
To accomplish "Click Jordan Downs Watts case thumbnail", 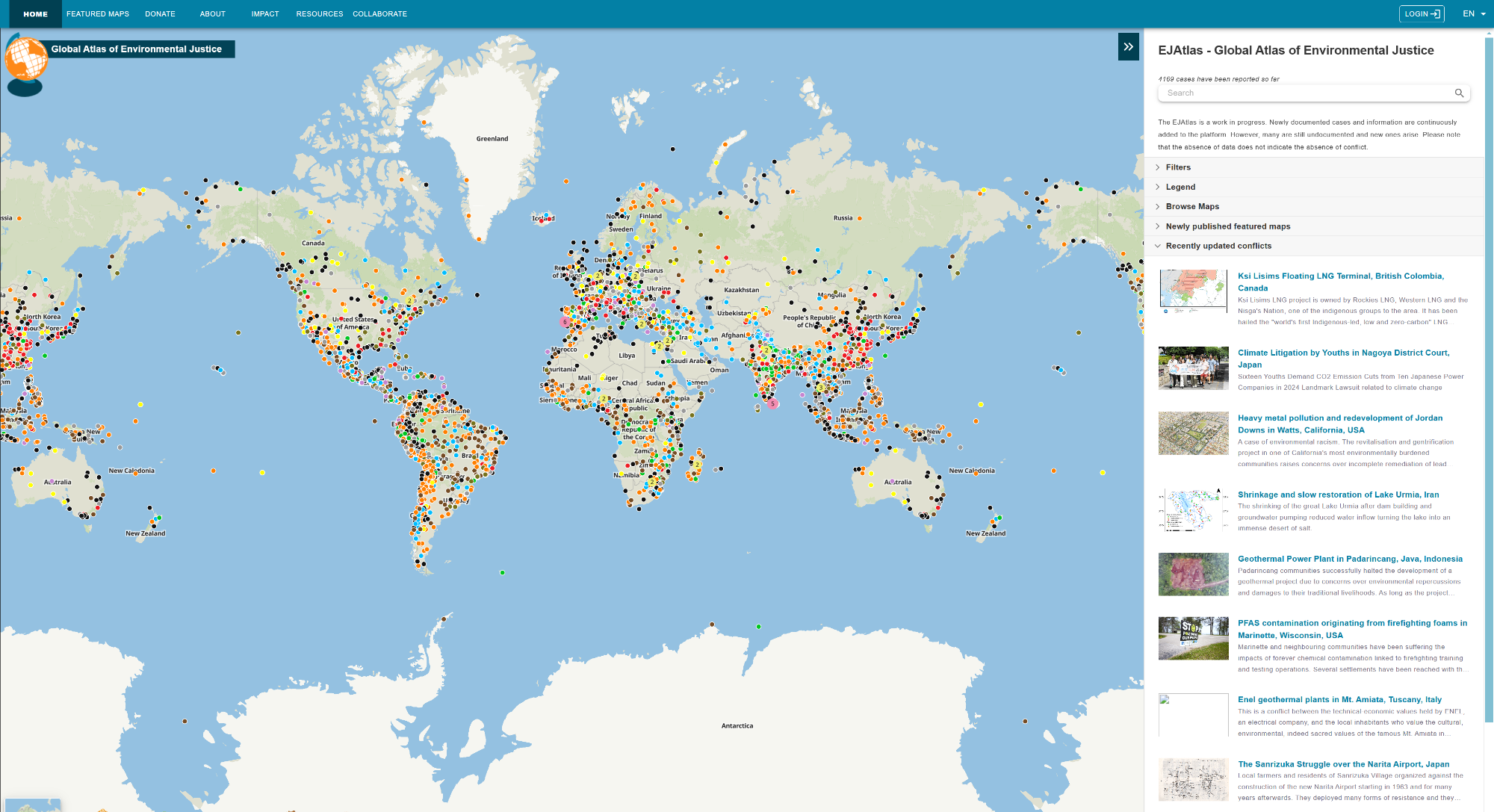I will click(1193, 433).
